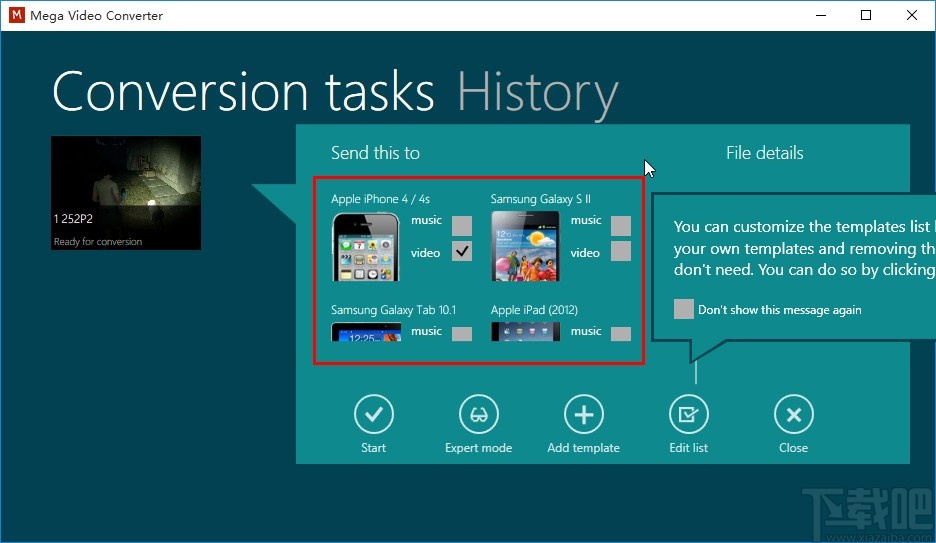
Task: Select the Send this to heading
Action: (x=375, y=153)
